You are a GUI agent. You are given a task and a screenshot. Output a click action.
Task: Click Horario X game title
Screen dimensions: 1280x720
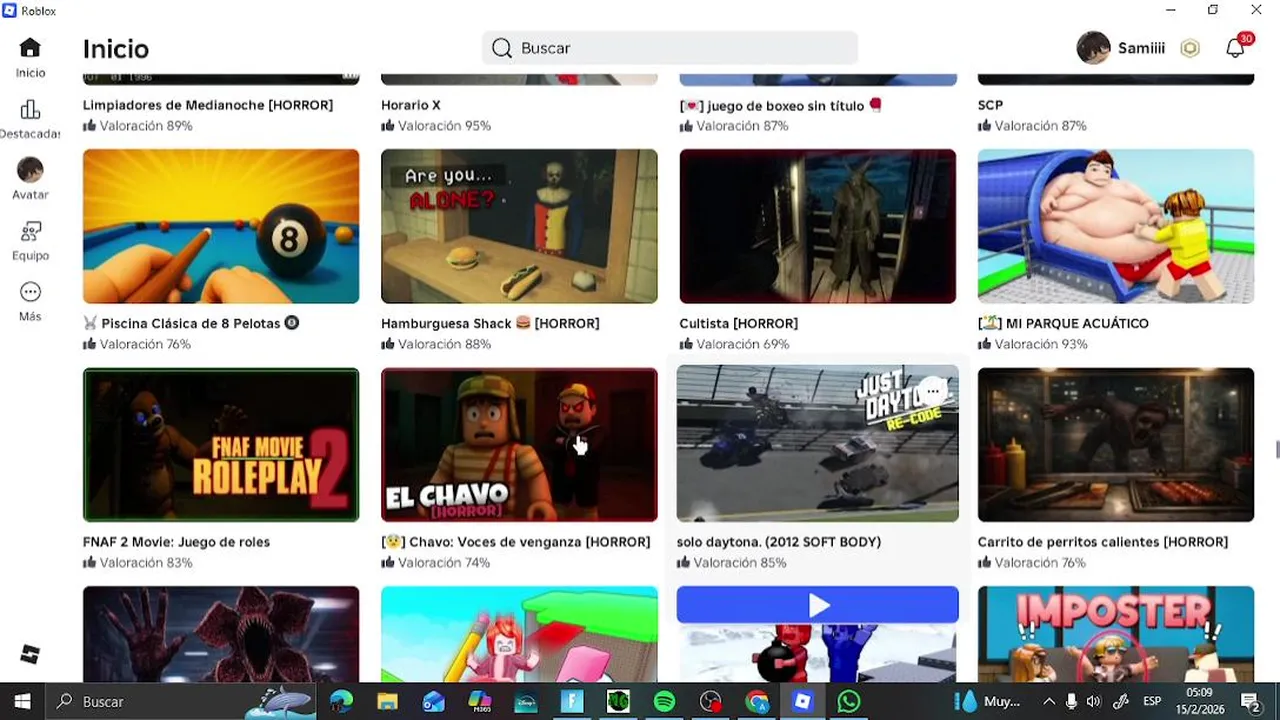point(411,105)
